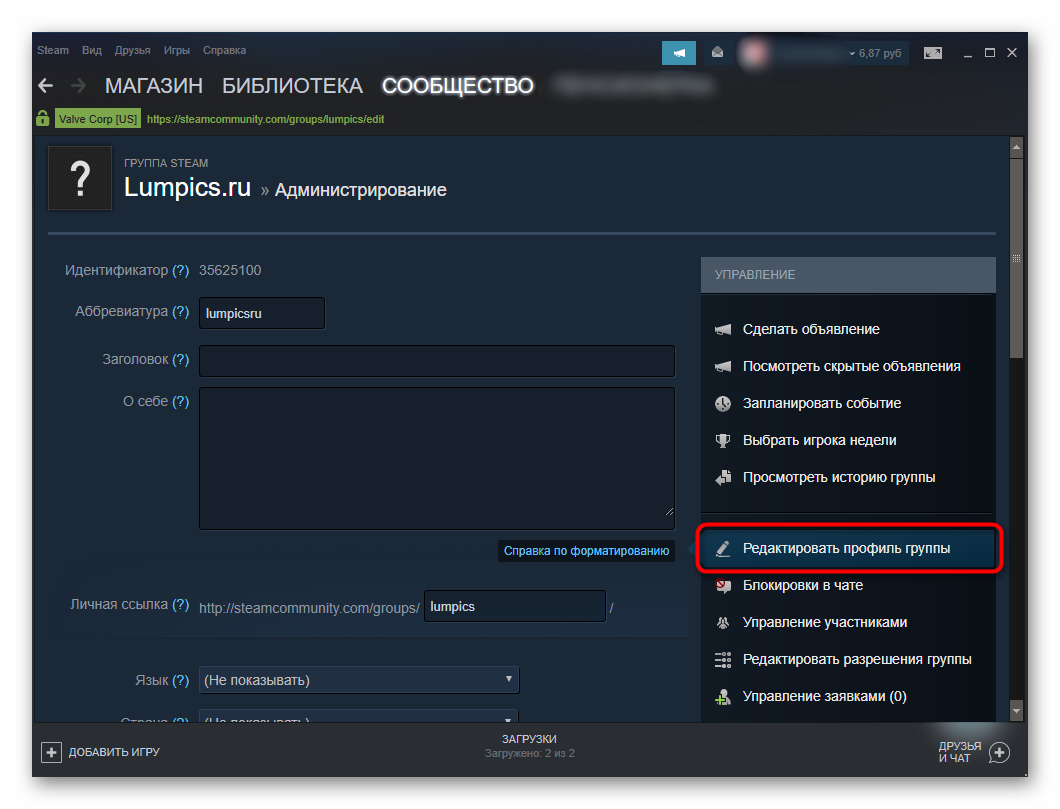
Task: Click the page scrollbar up arrow
Action: (1016, 146)
